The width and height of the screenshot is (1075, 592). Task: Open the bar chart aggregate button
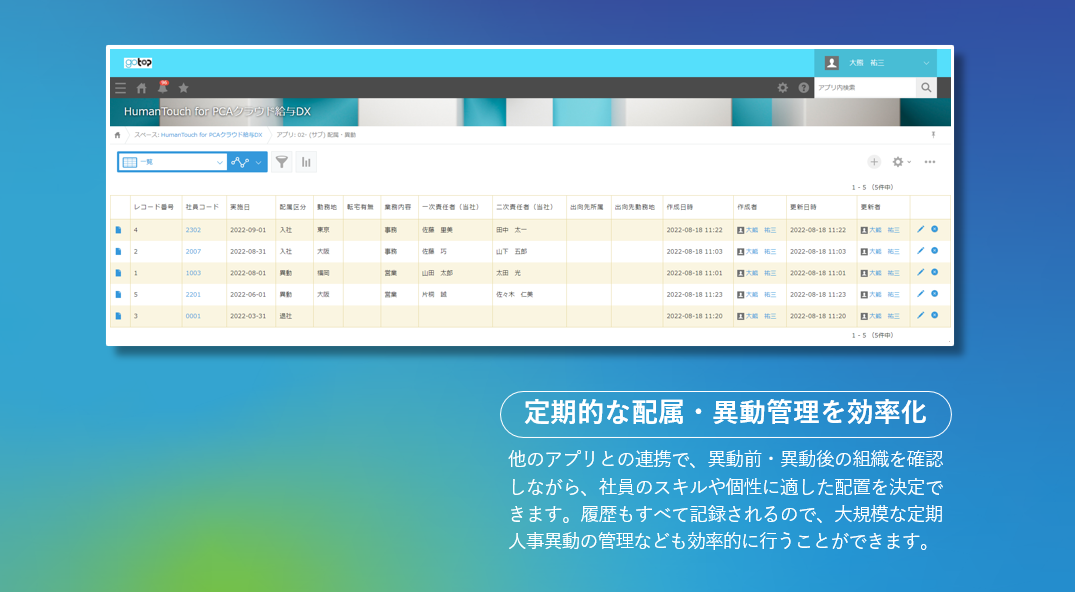pyautogui.click(x=306, y=162)
